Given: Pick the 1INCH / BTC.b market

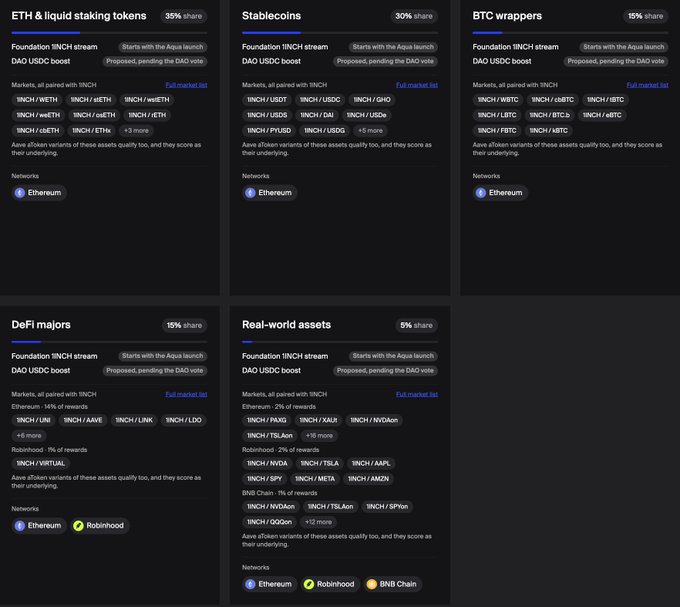Looking at the screenshot, I should pos(549,115).
